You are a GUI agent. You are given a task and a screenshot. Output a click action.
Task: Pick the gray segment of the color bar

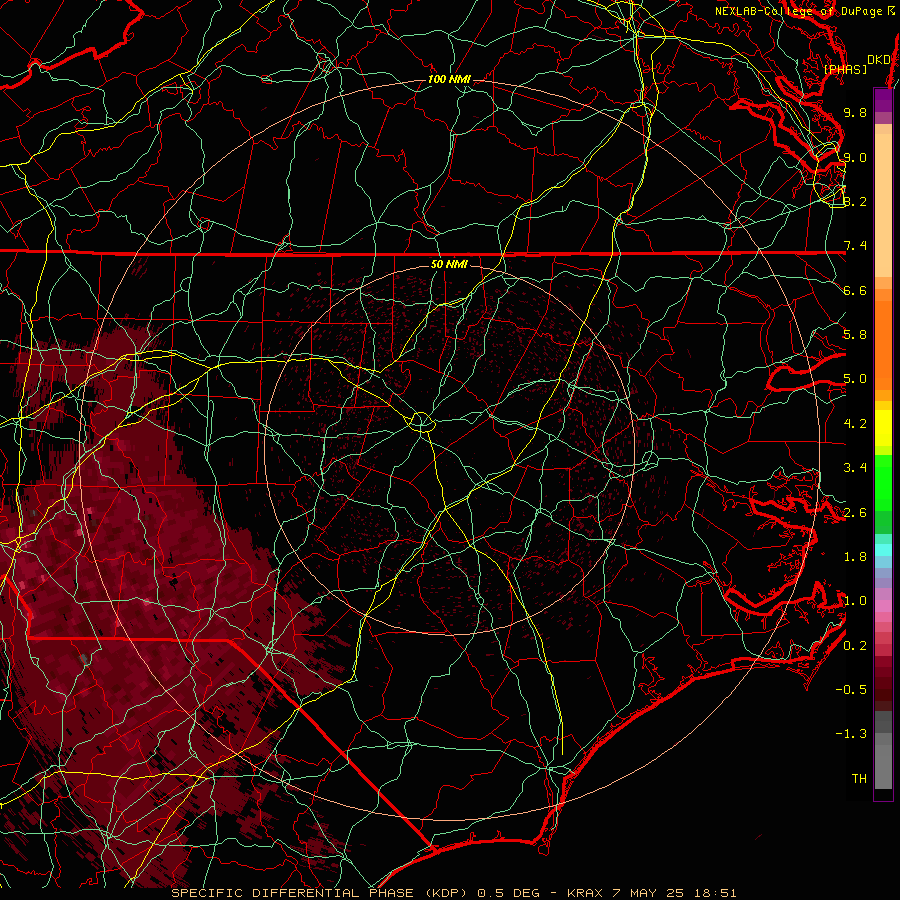pos(883,750)
